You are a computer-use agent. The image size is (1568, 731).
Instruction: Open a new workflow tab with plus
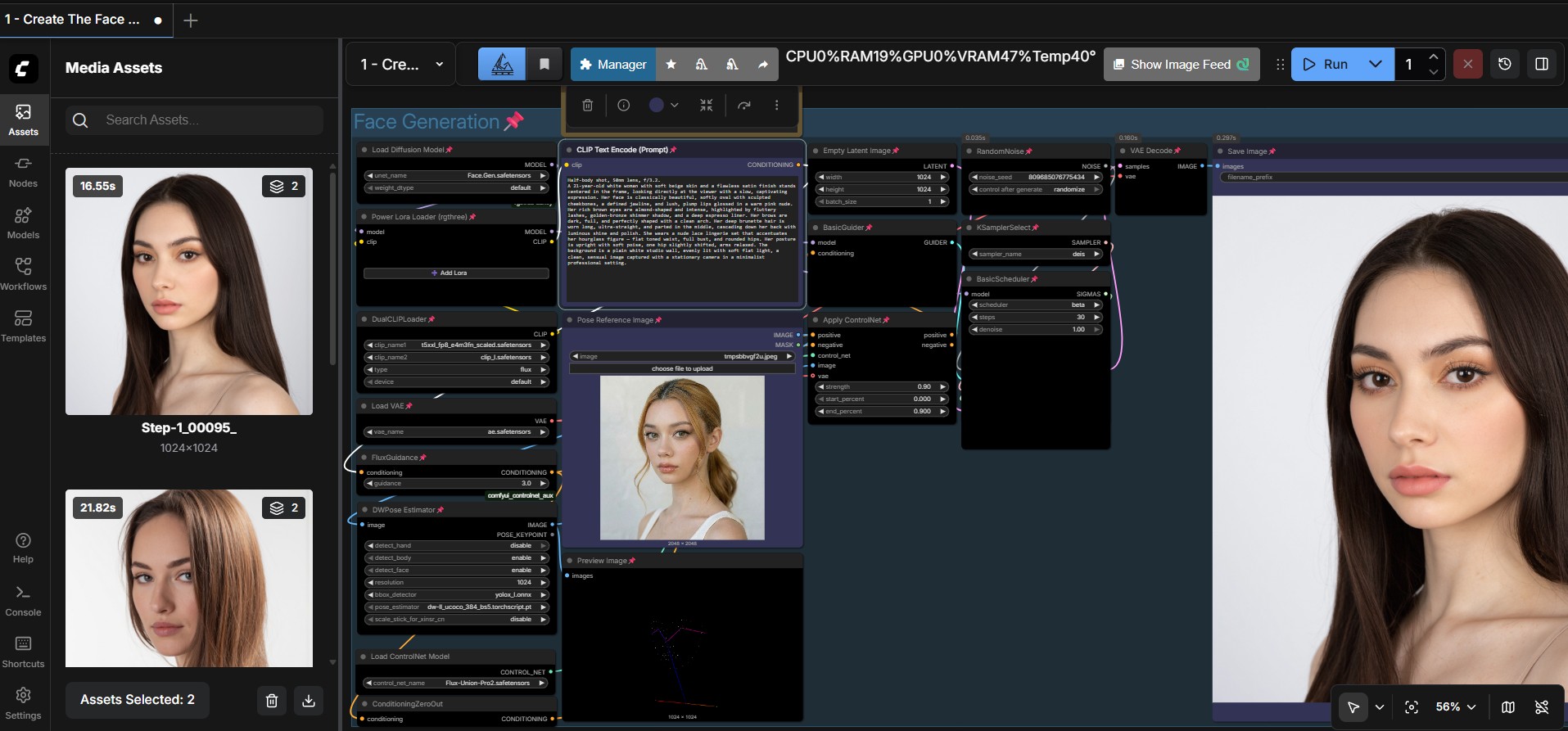pos(191,20)
